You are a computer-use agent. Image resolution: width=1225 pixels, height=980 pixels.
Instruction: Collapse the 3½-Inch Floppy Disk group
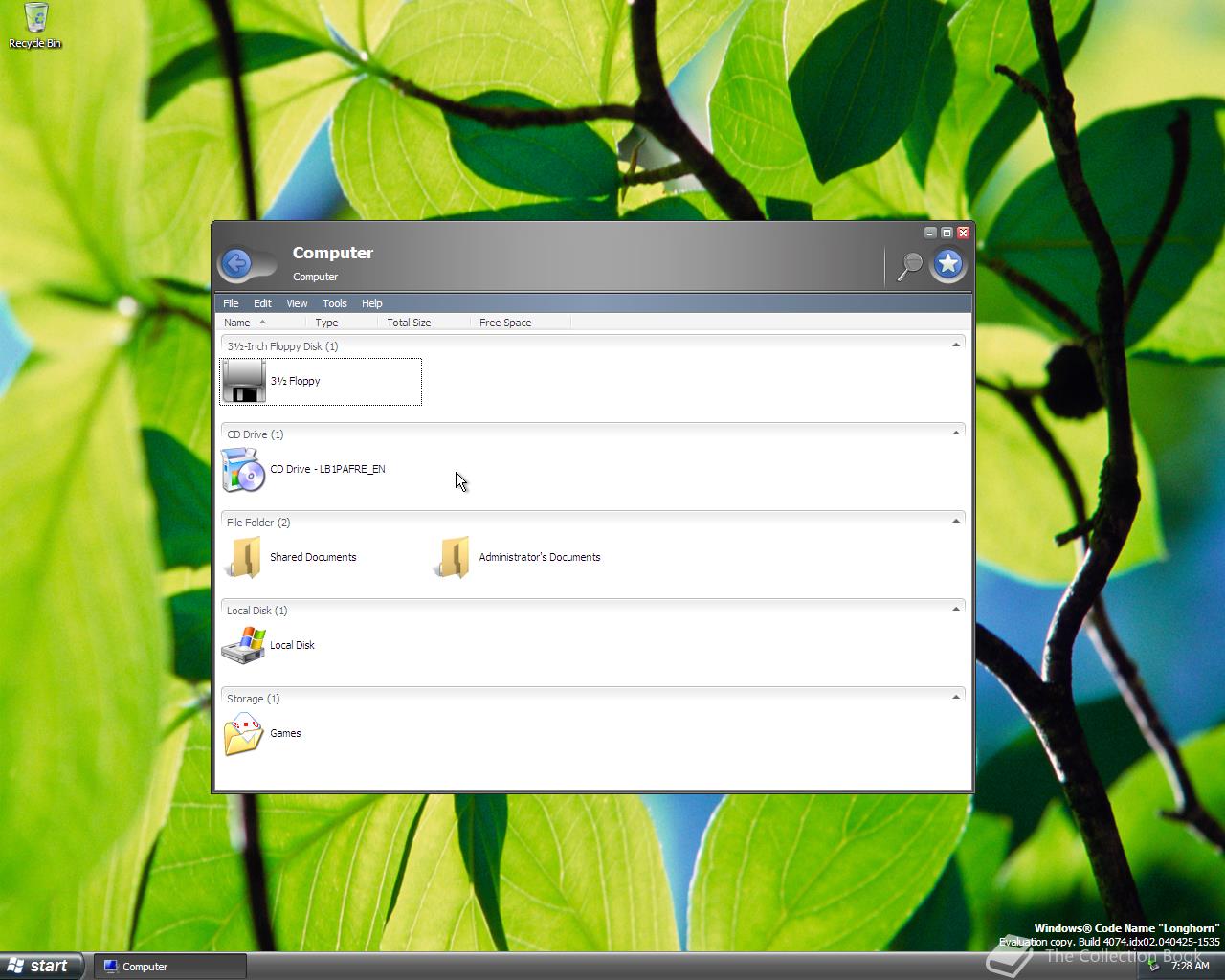tap(956, 345)
